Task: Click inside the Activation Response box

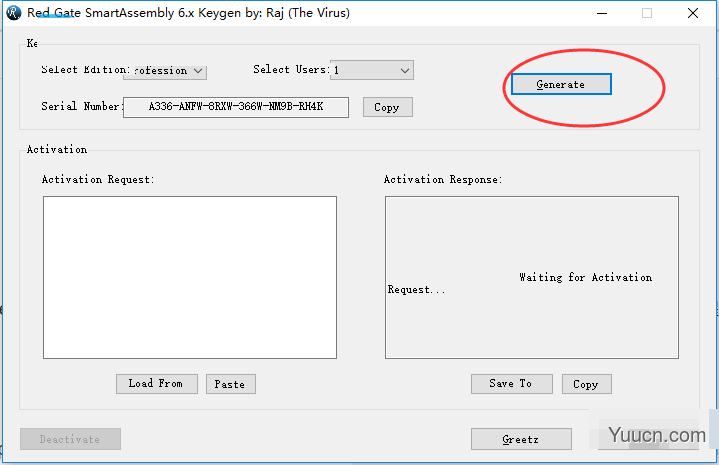Action: 531,277
